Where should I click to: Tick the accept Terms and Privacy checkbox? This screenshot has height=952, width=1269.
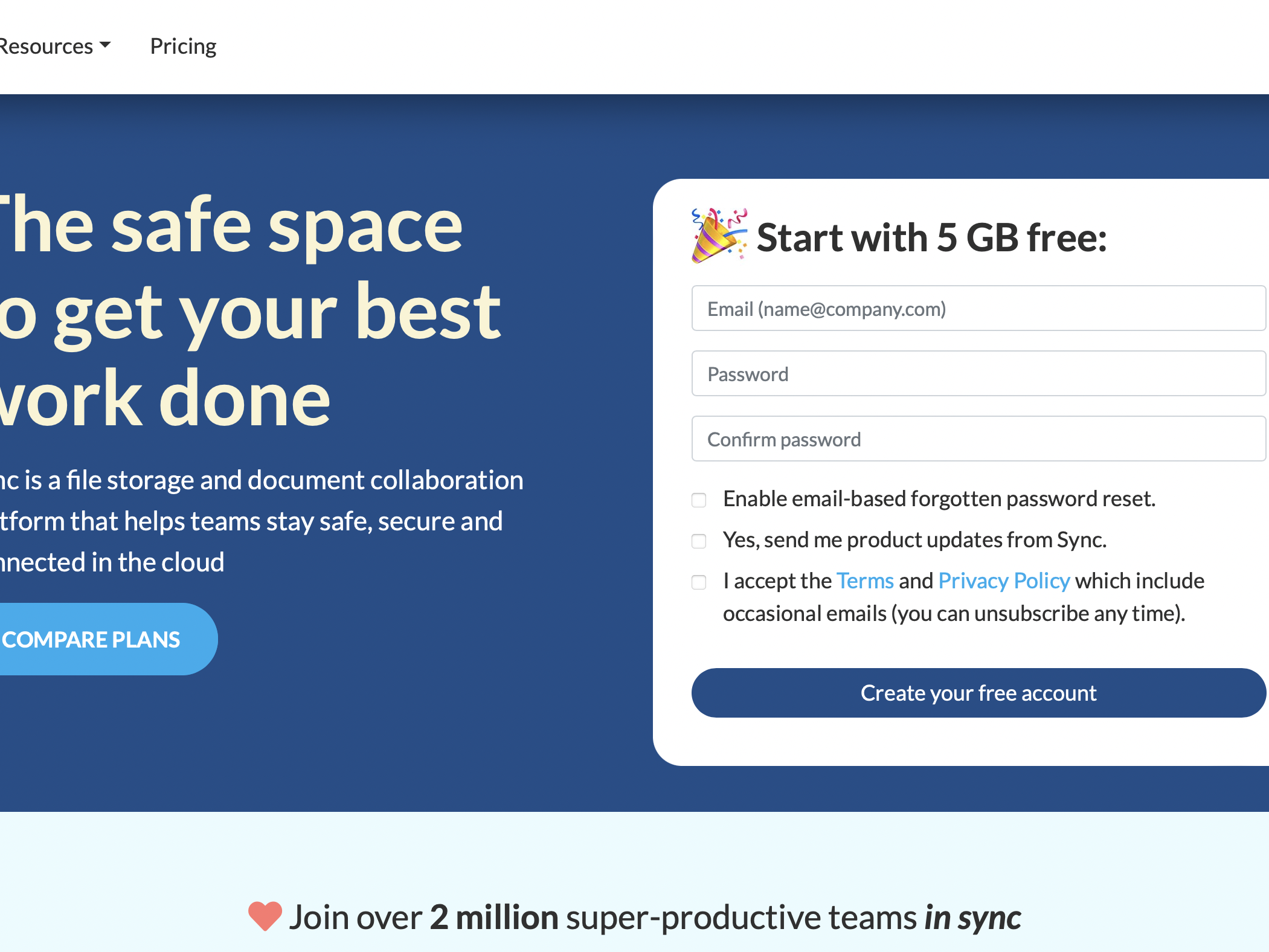tap(699, 582)
